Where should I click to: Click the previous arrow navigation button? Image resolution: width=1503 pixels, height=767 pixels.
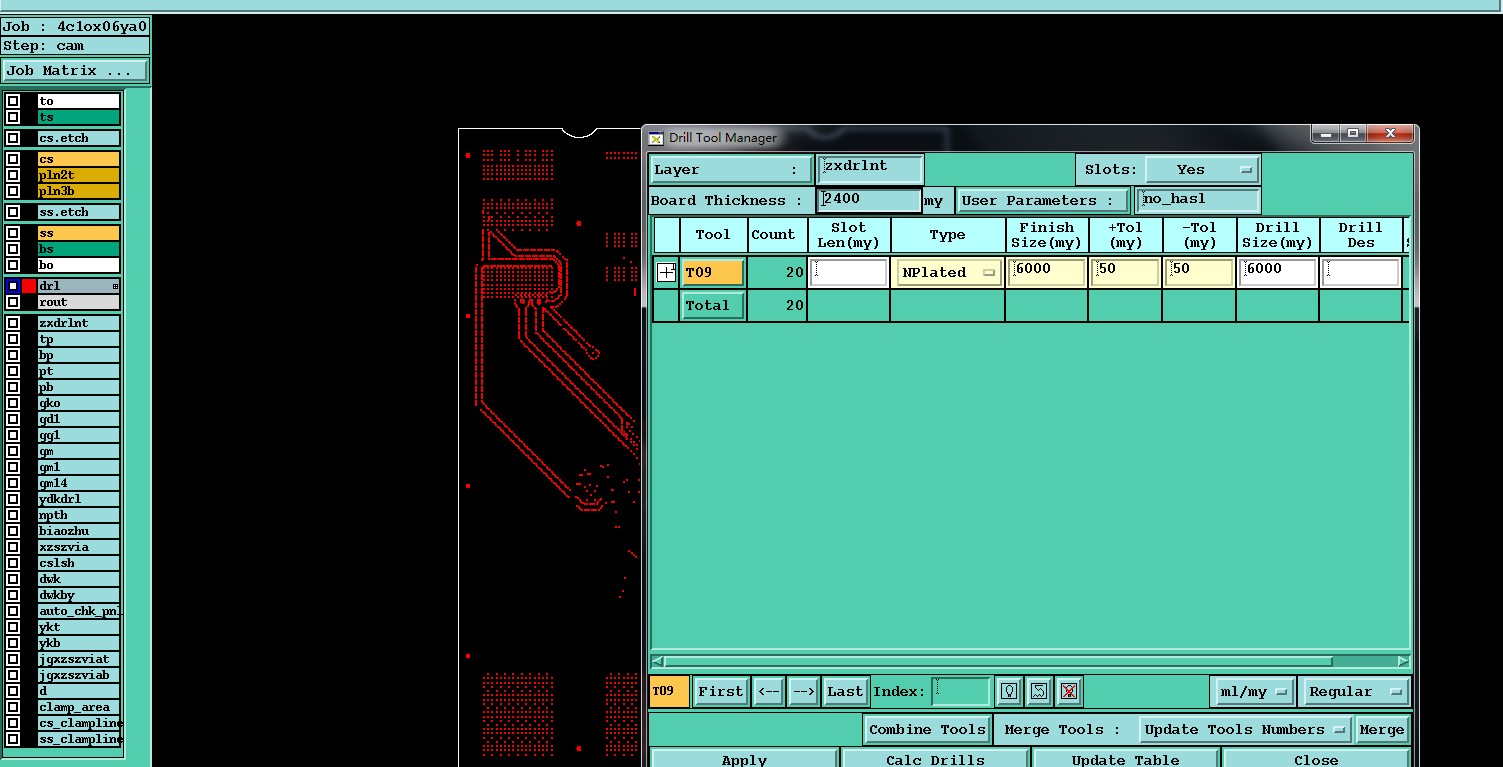coord(768,691)
